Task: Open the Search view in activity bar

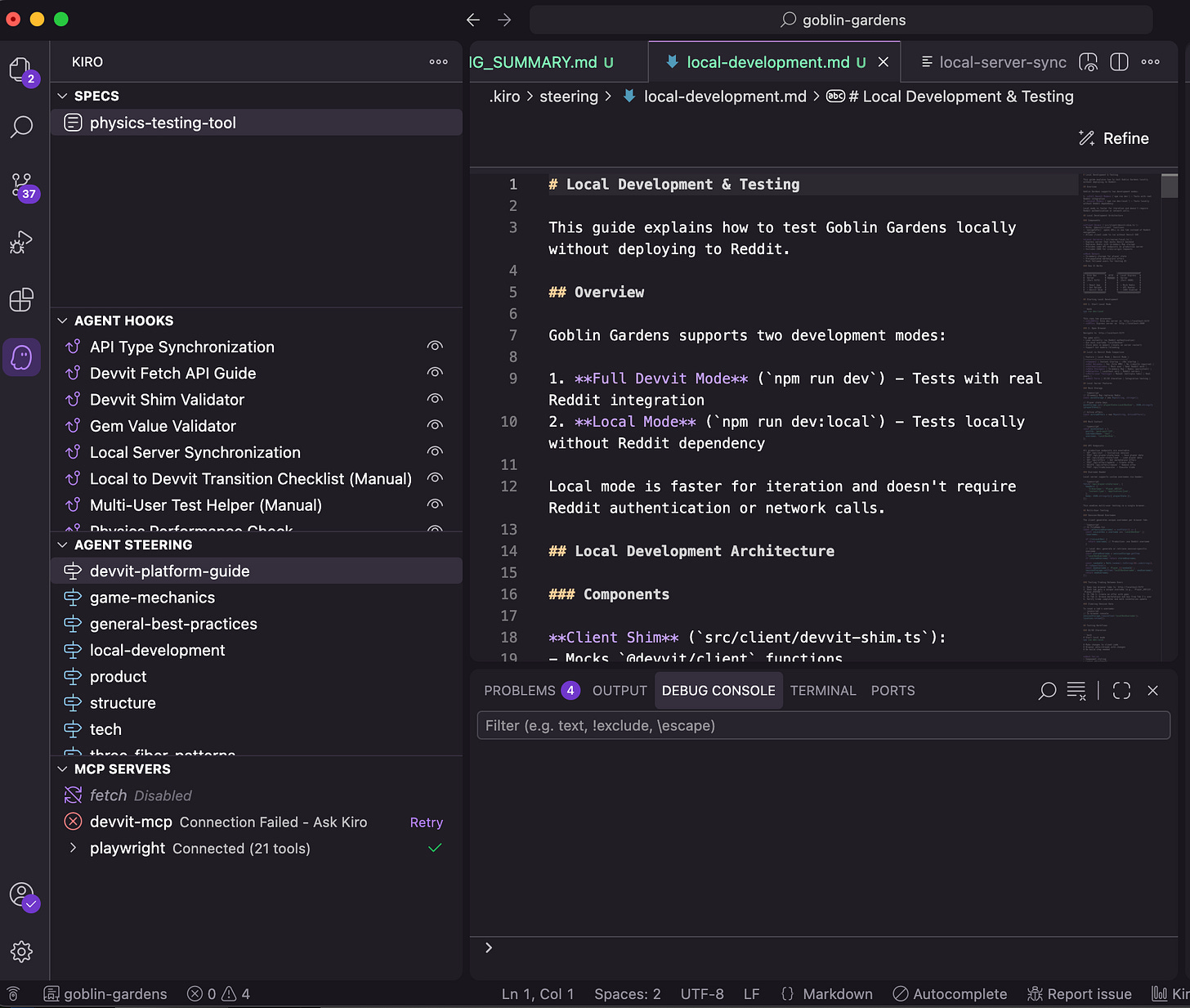Action: click(21, 127)
